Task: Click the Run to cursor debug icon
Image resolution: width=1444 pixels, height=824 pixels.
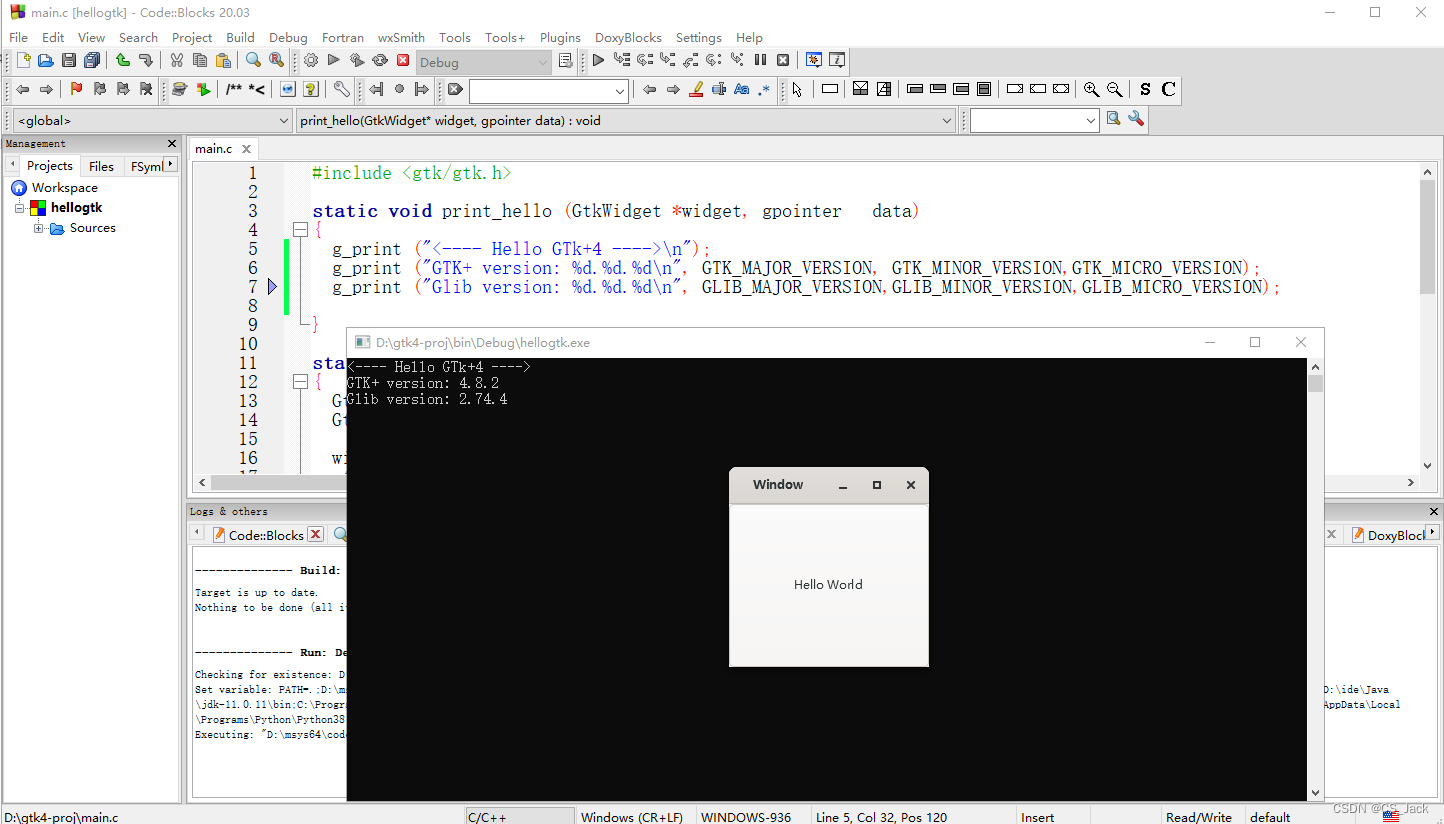Action: point(622,61)
